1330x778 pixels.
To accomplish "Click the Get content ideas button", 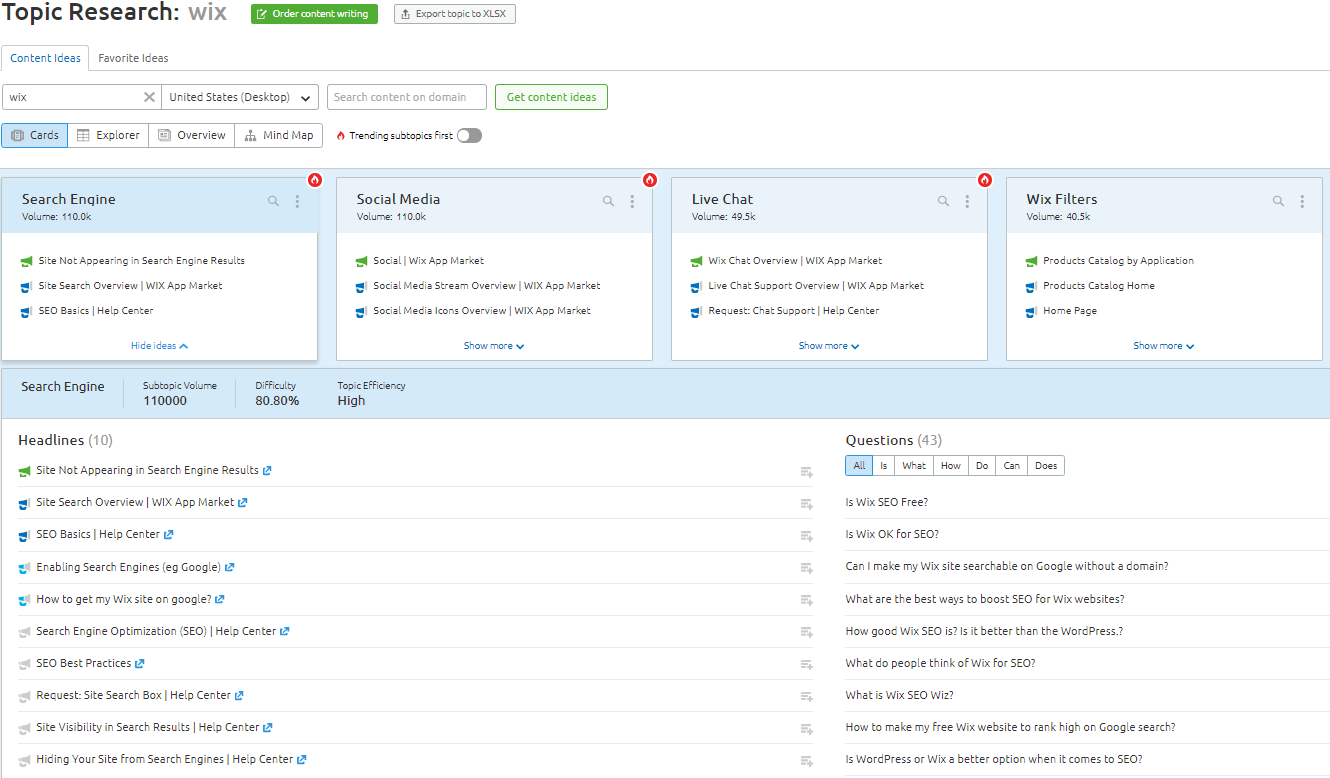I will 551,96.
